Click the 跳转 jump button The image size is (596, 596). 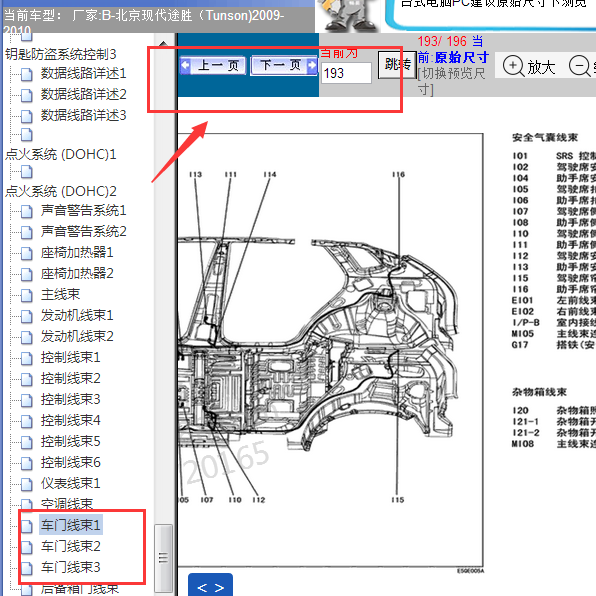pyautogui.click(x=397, y=65)
